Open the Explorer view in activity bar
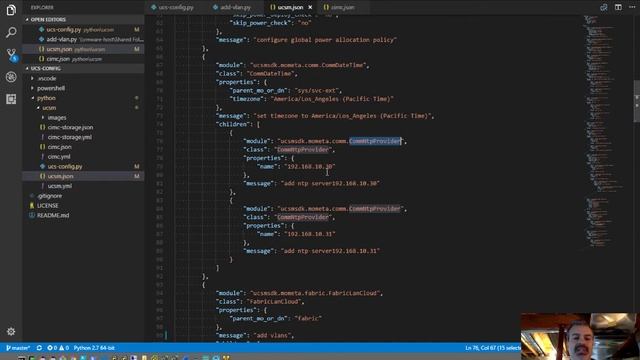640x360 pixels. coord(11,10)
